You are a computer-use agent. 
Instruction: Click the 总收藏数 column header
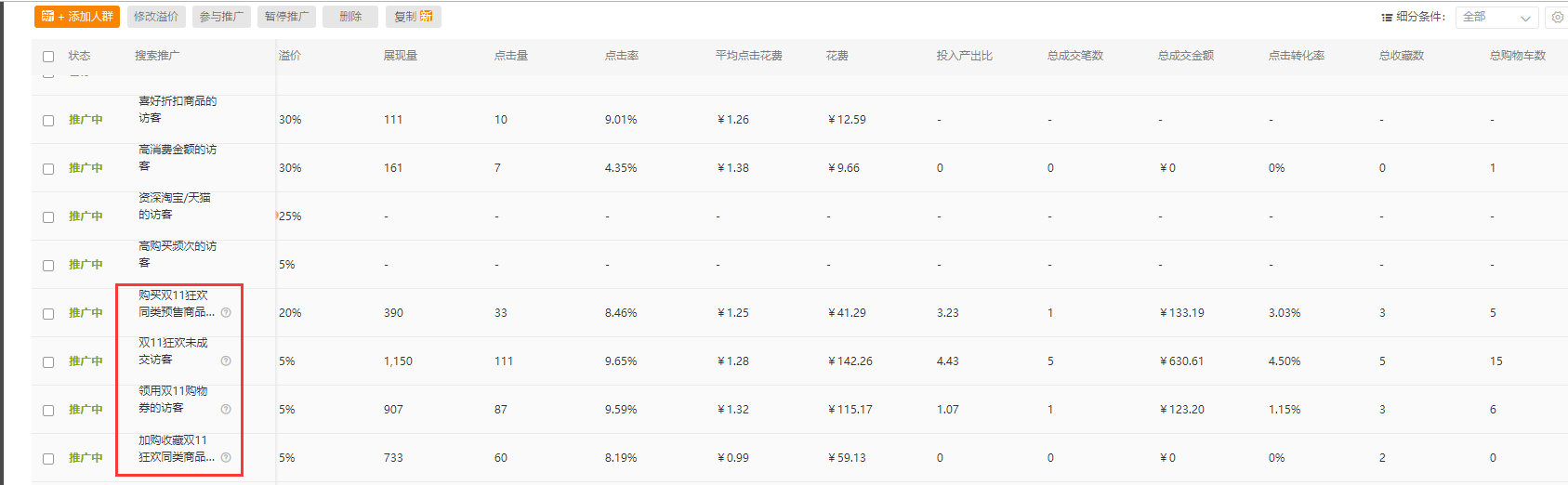(x=1402, y=56)
